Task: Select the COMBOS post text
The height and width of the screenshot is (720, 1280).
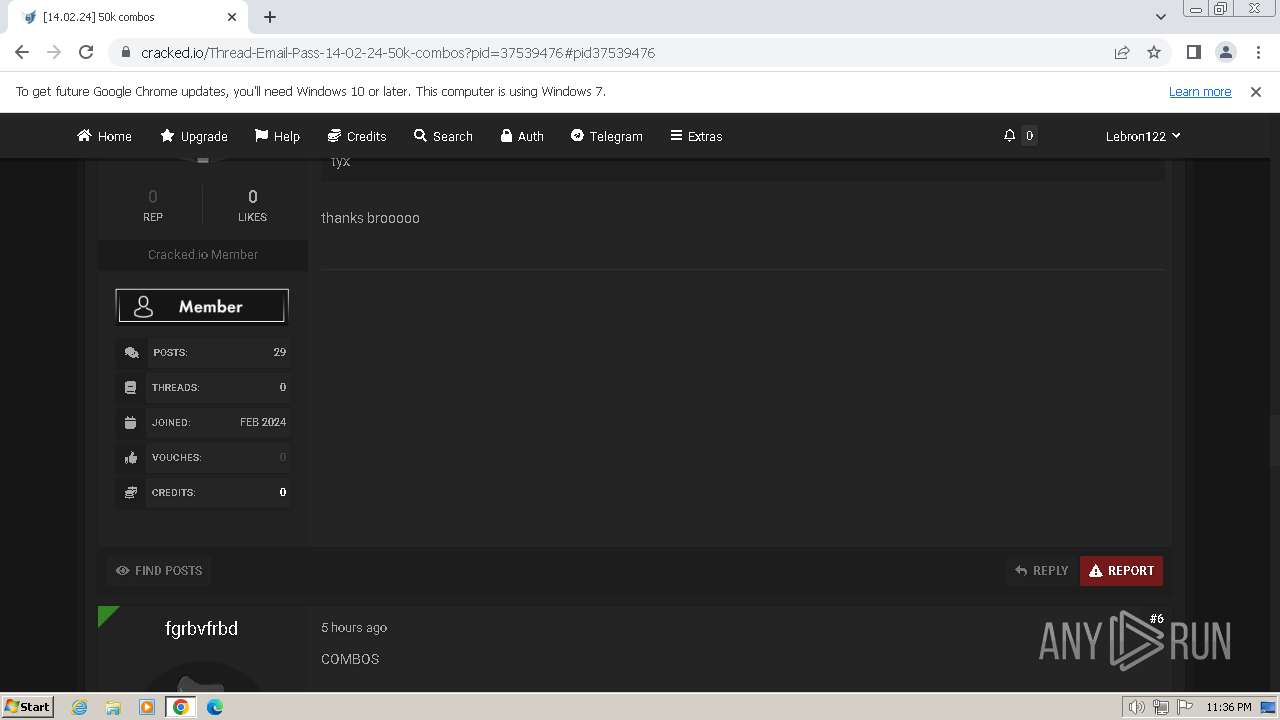Action: pos(350,659)
